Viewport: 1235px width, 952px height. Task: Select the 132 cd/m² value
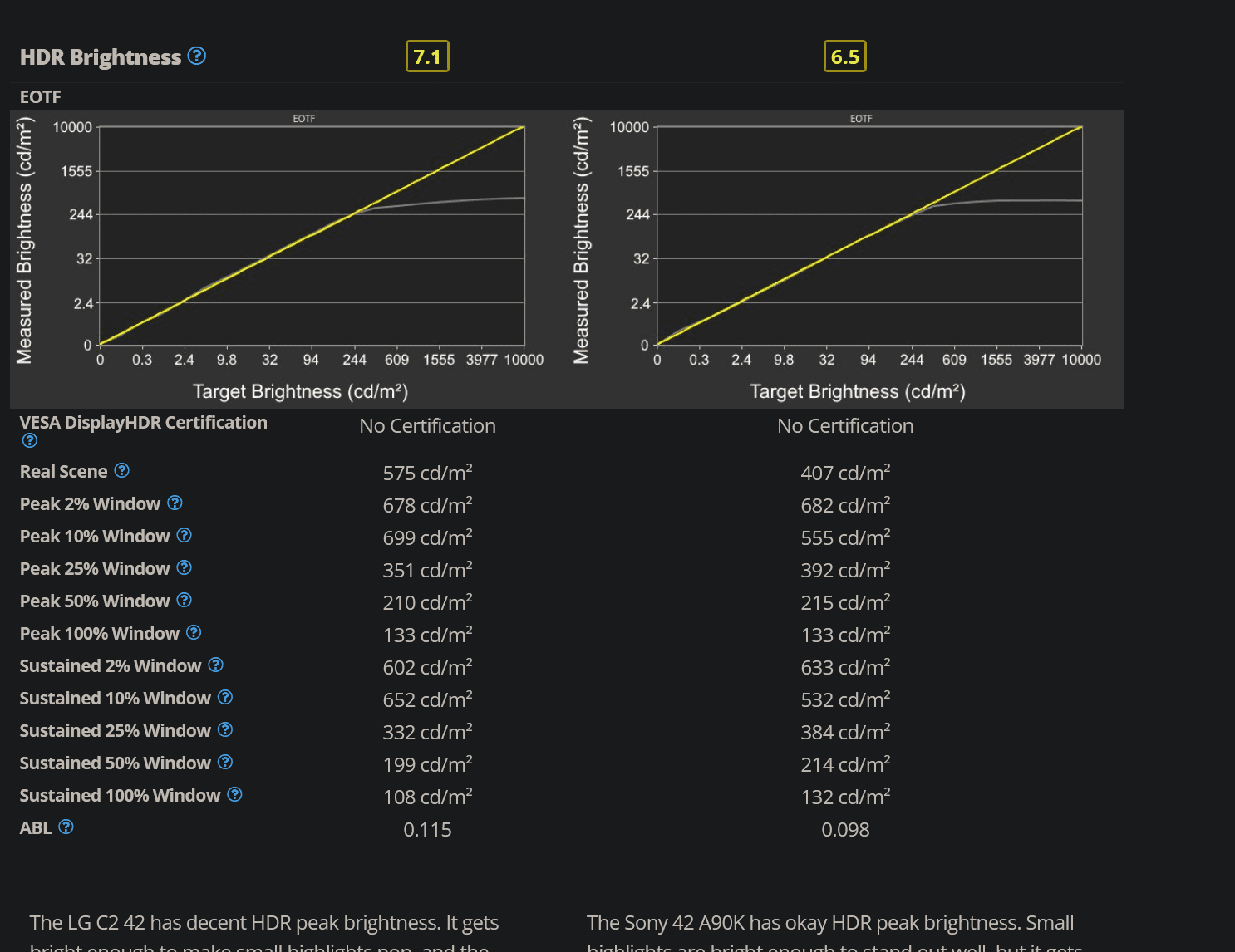[x=845, y=797]
